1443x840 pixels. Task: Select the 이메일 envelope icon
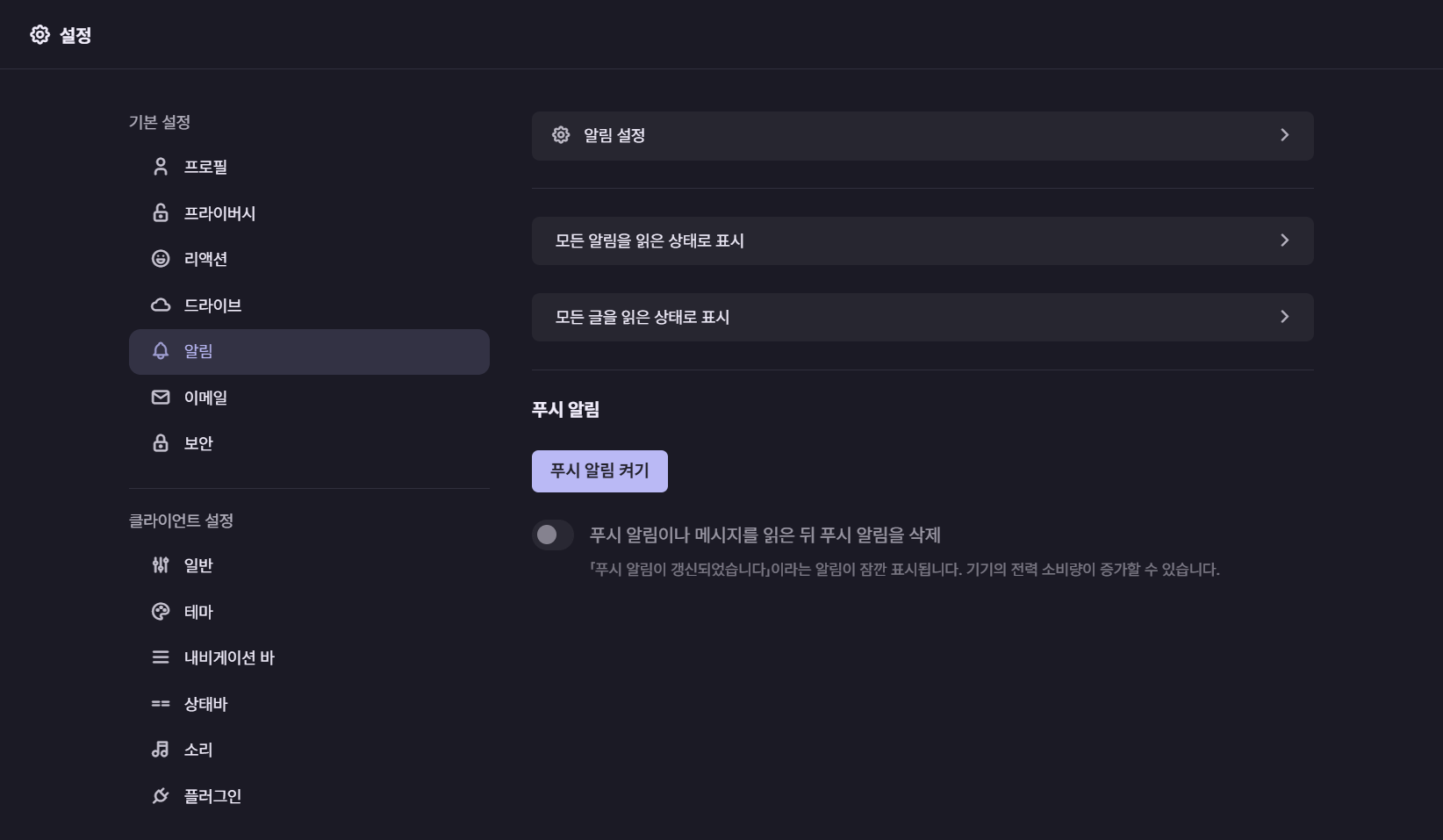pyautogui.click(x=160, y=397)
